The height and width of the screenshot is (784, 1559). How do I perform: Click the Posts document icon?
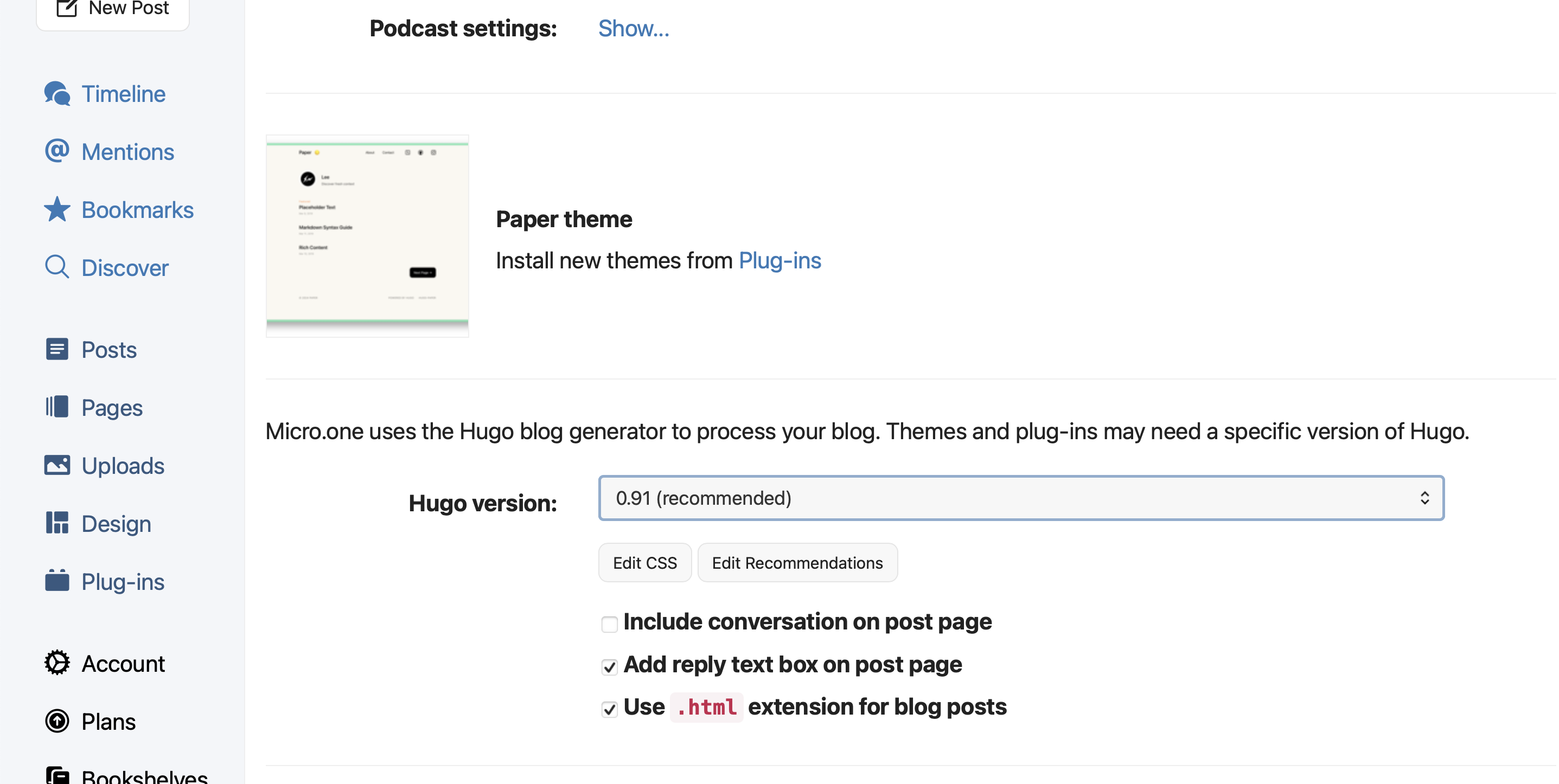[57, 350]
